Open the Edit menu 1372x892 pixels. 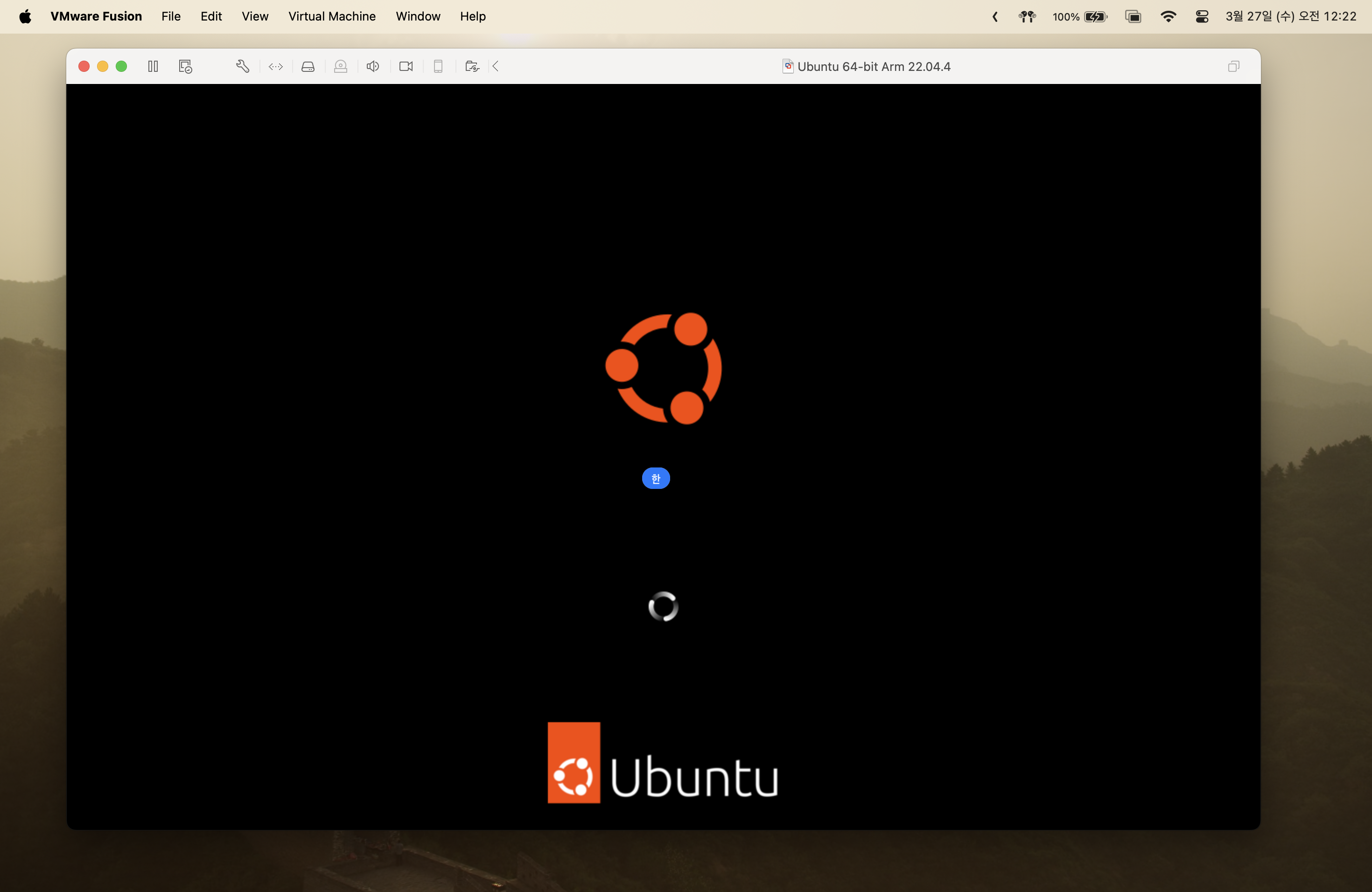211,16
